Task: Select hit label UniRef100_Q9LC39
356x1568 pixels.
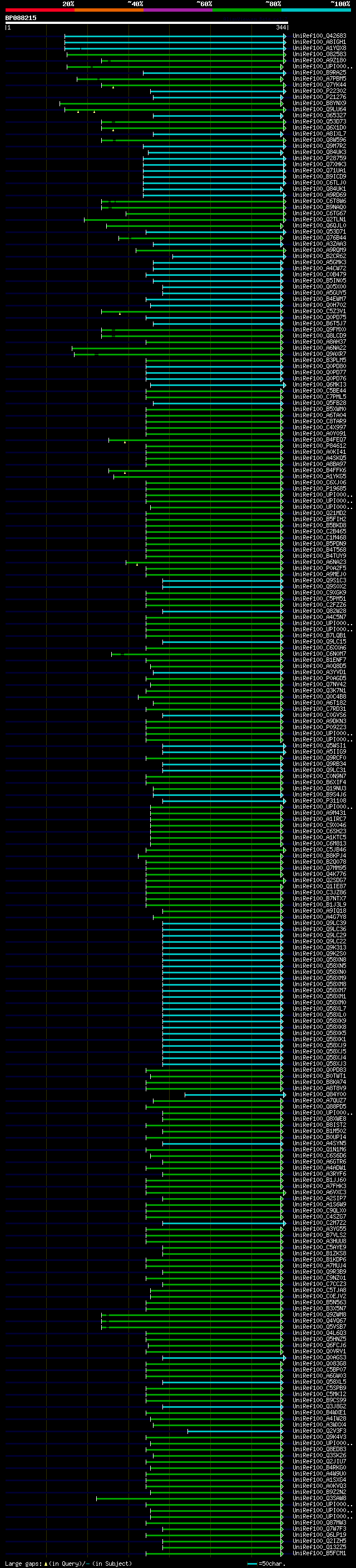Action: click(319, 922)
